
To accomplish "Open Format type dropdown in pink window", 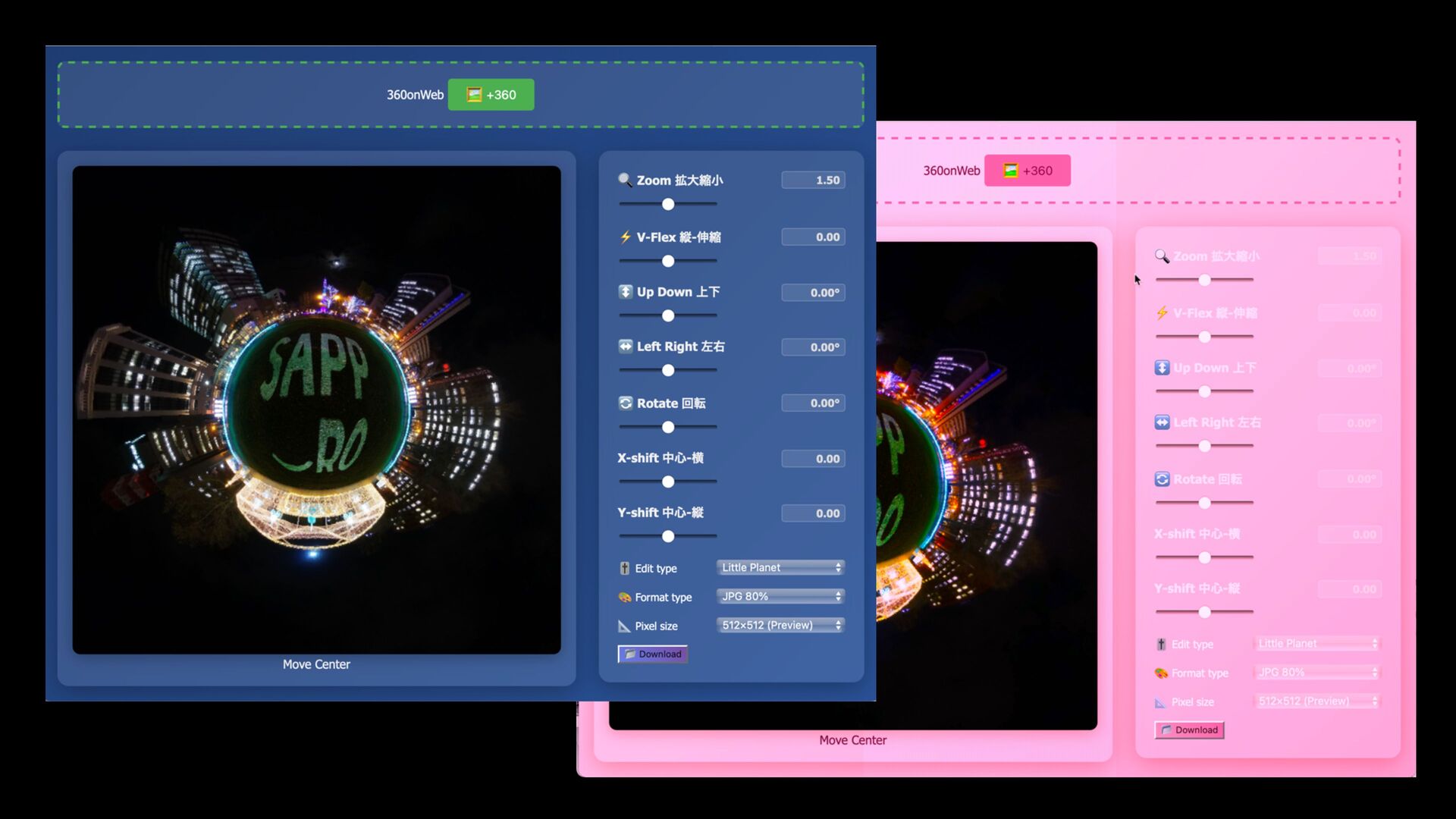I will coord(1317,672).
